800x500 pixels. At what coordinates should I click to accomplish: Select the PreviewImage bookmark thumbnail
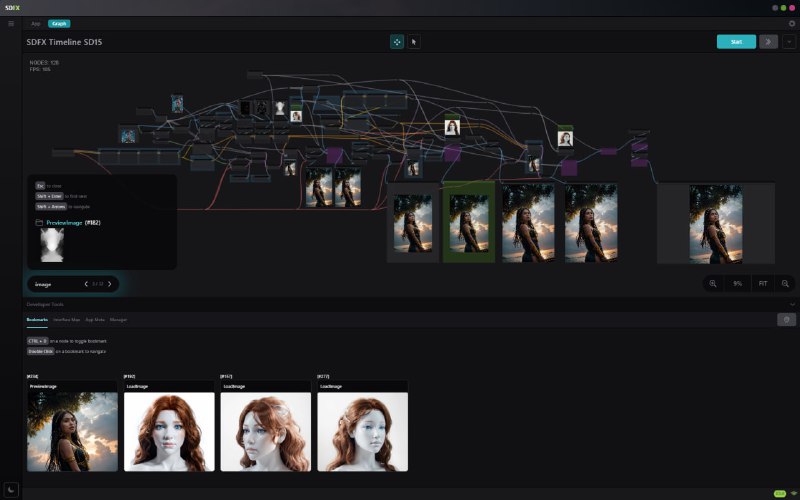pyautogui.click(x=72, y=431)
